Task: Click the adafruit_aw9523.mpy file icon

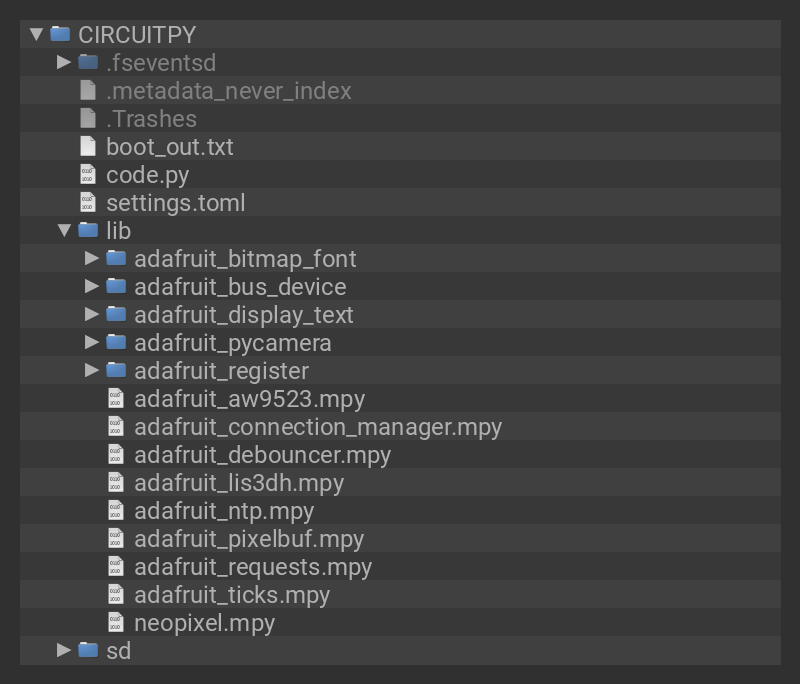Action: [116, 398]
